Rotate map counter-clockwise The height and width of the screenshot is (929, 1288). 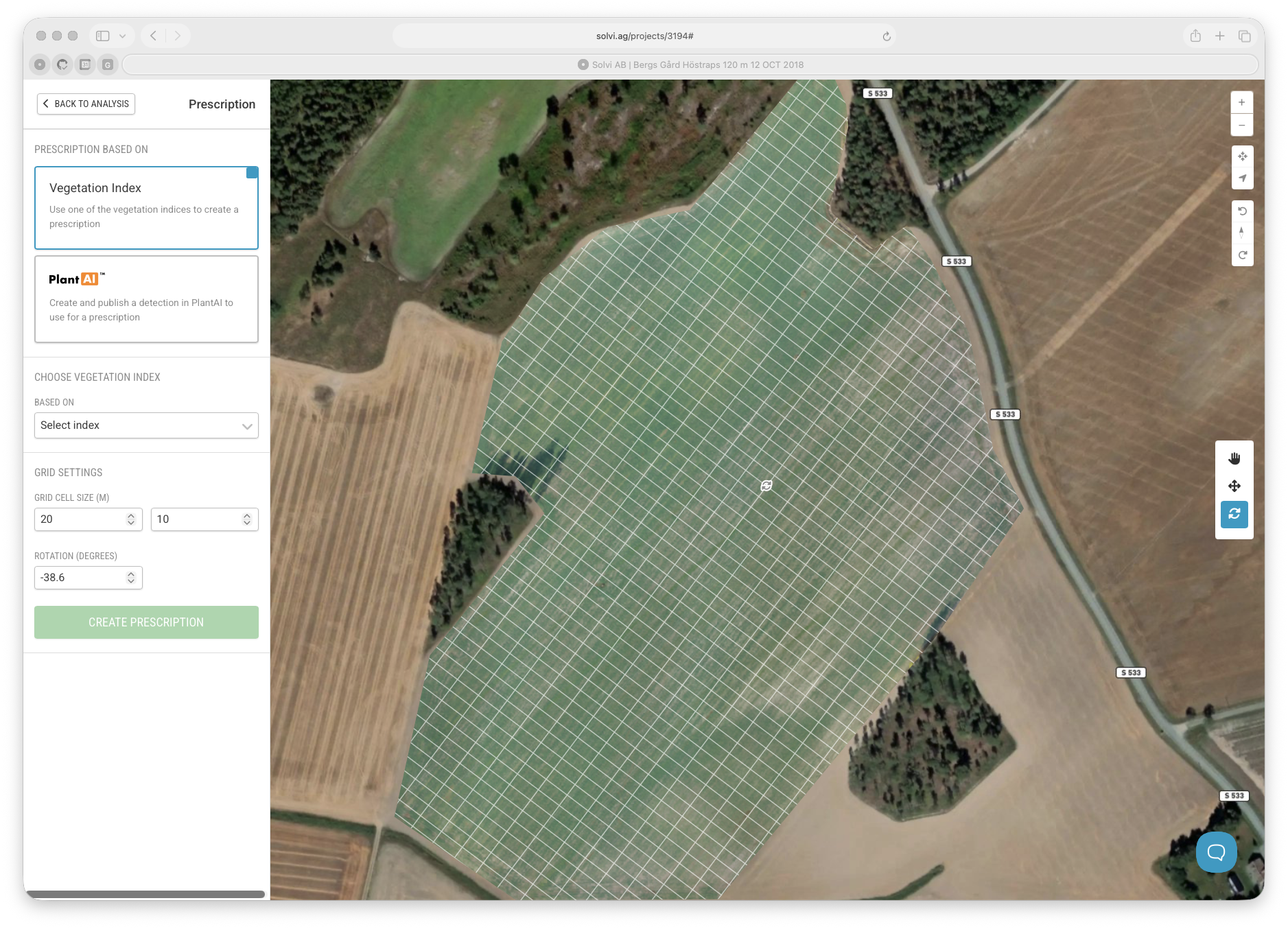[x=1242, y=211]
